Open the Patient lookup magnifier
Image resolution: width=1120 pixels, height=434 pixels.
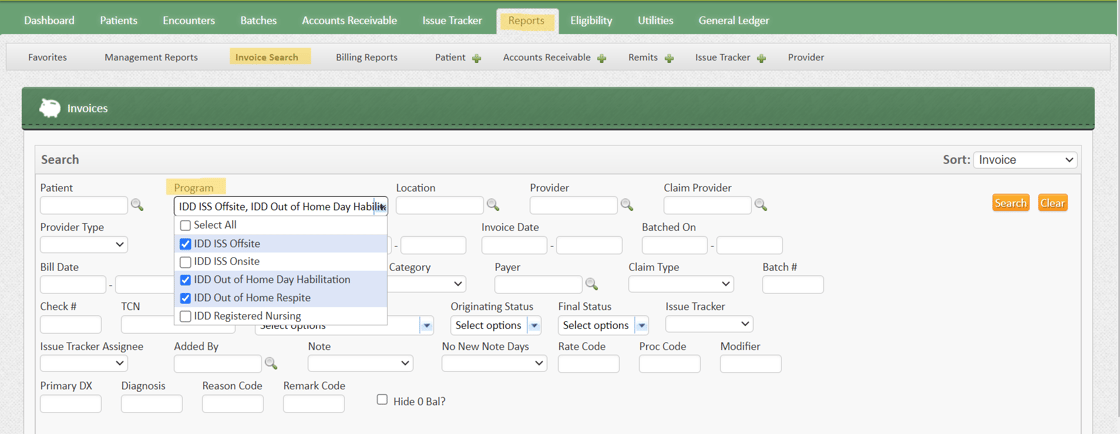pos(137,206)
